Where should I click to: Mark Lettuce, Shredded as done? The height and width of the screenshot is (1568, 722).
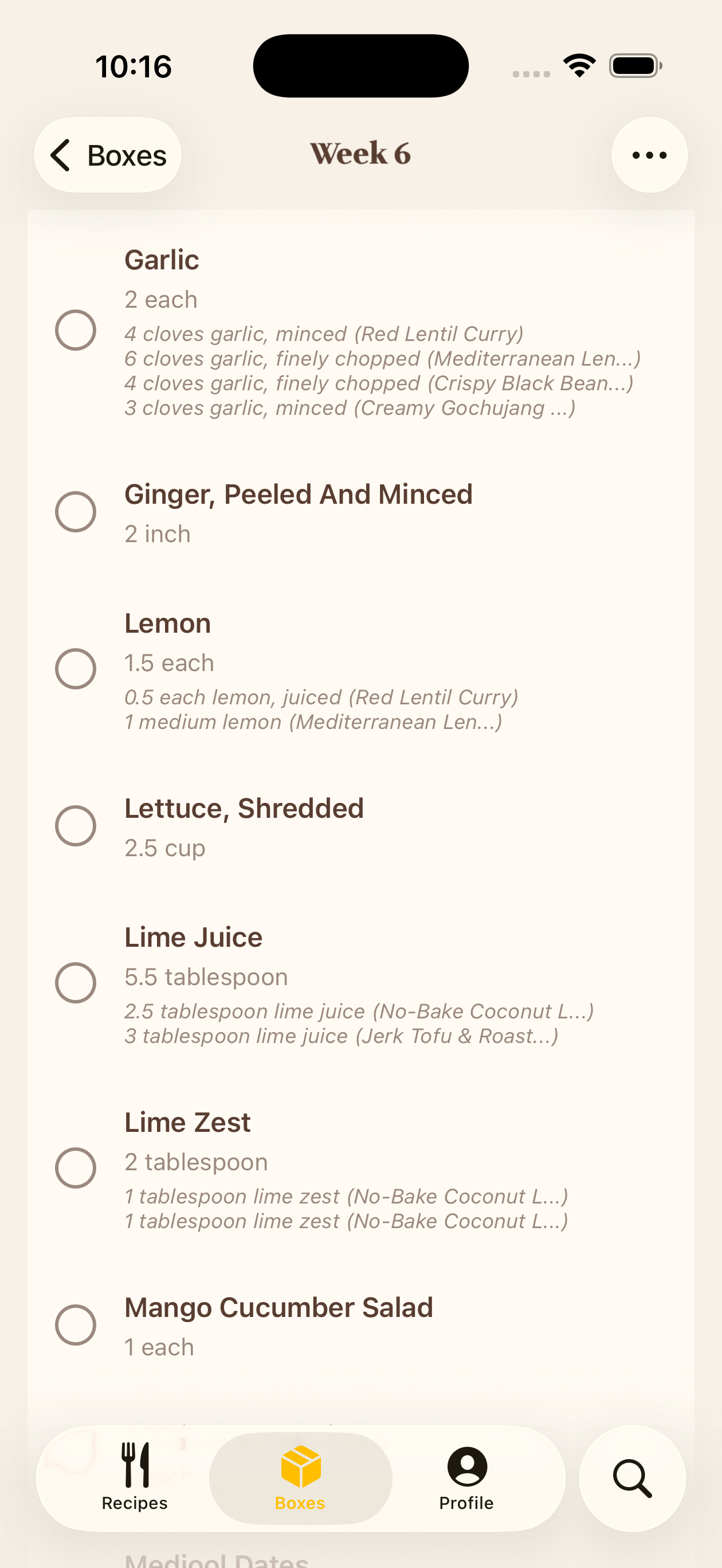[76, 825]
